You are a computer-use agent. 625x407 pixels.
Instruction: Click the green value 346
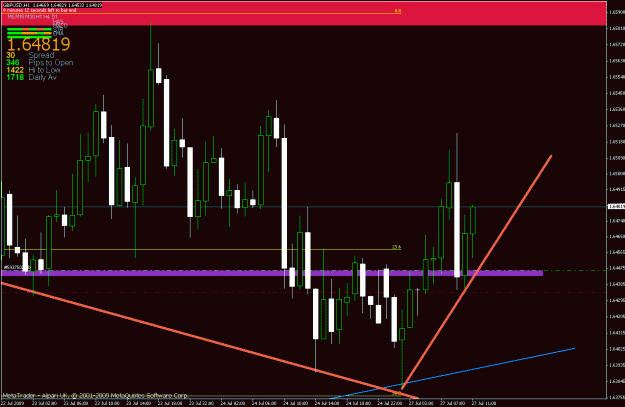point(13,63)
